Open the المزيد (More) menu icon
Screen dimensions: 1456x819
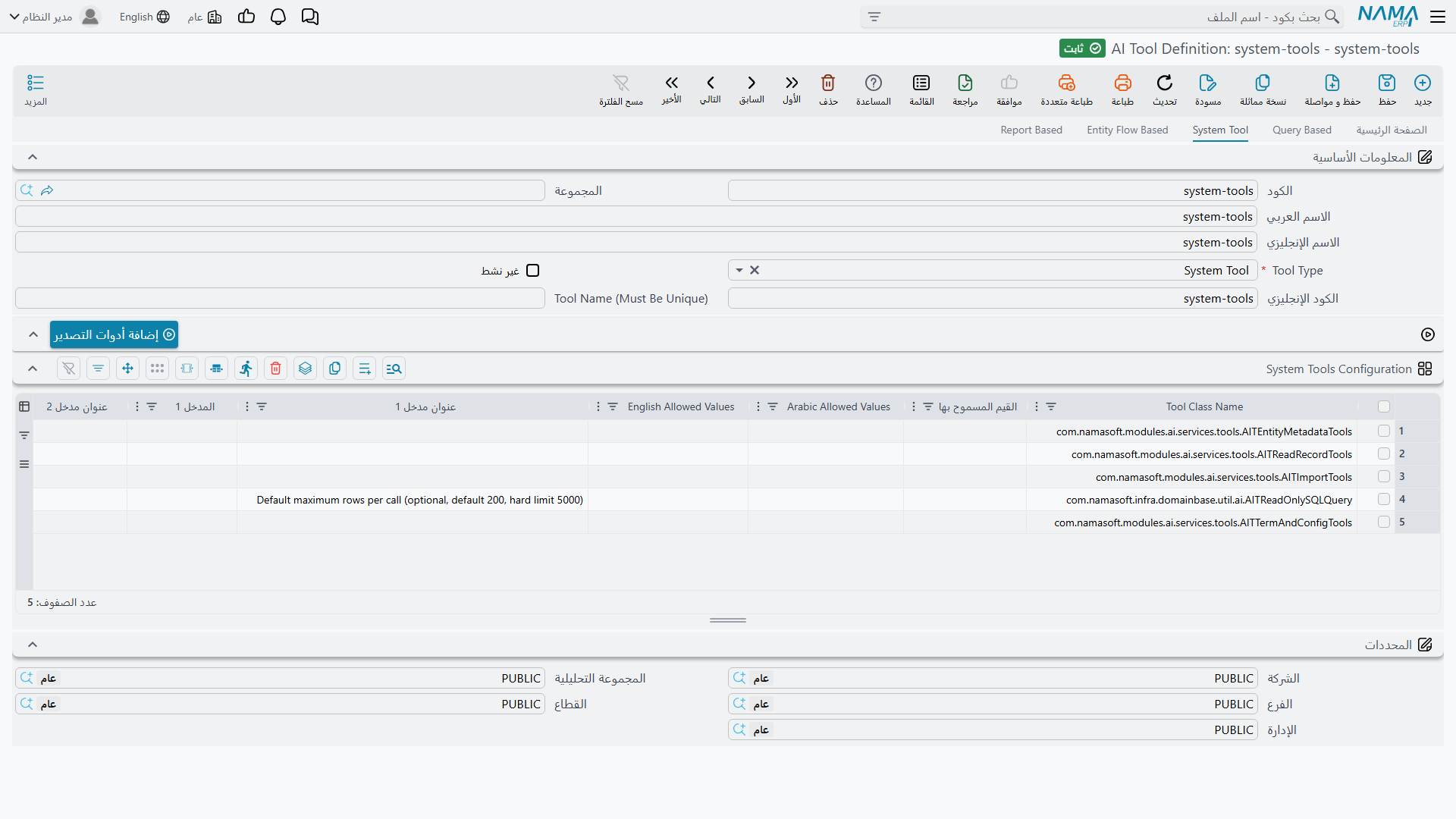pyautogui.click(x=36, y=83)
